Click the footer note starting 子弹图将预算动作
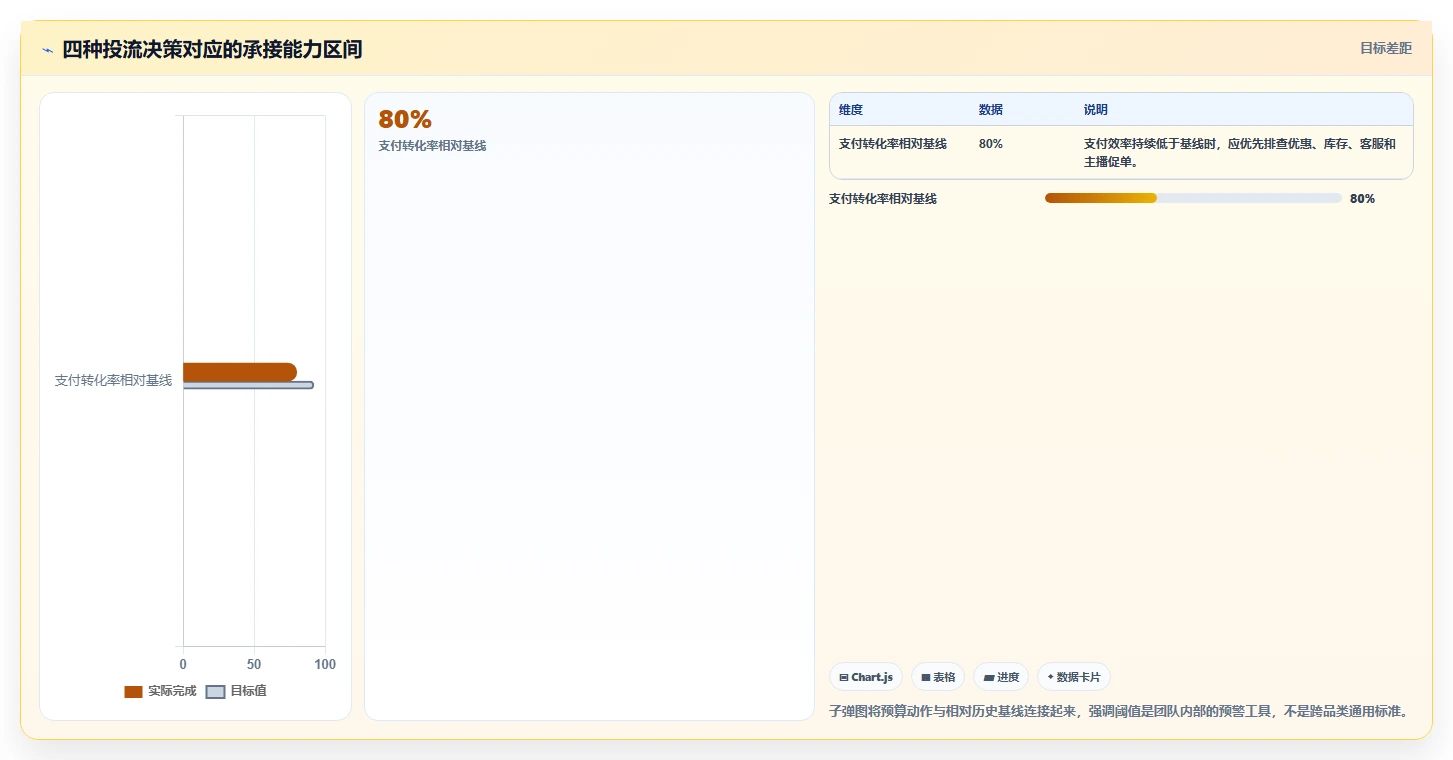The height and width of the screenshot is (760, 1453). pos(1119,712)
